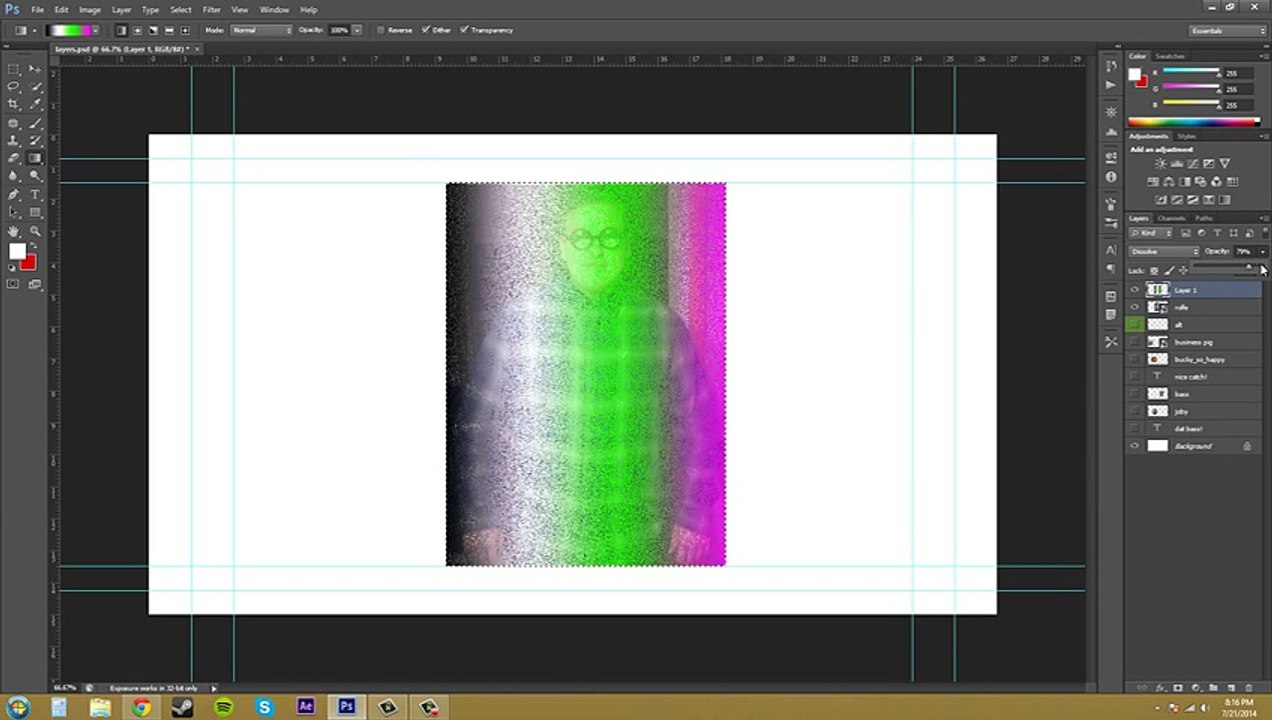Screen dimensions: 1272x720
Task: Swap foreground and background colors
Action: 34,245
